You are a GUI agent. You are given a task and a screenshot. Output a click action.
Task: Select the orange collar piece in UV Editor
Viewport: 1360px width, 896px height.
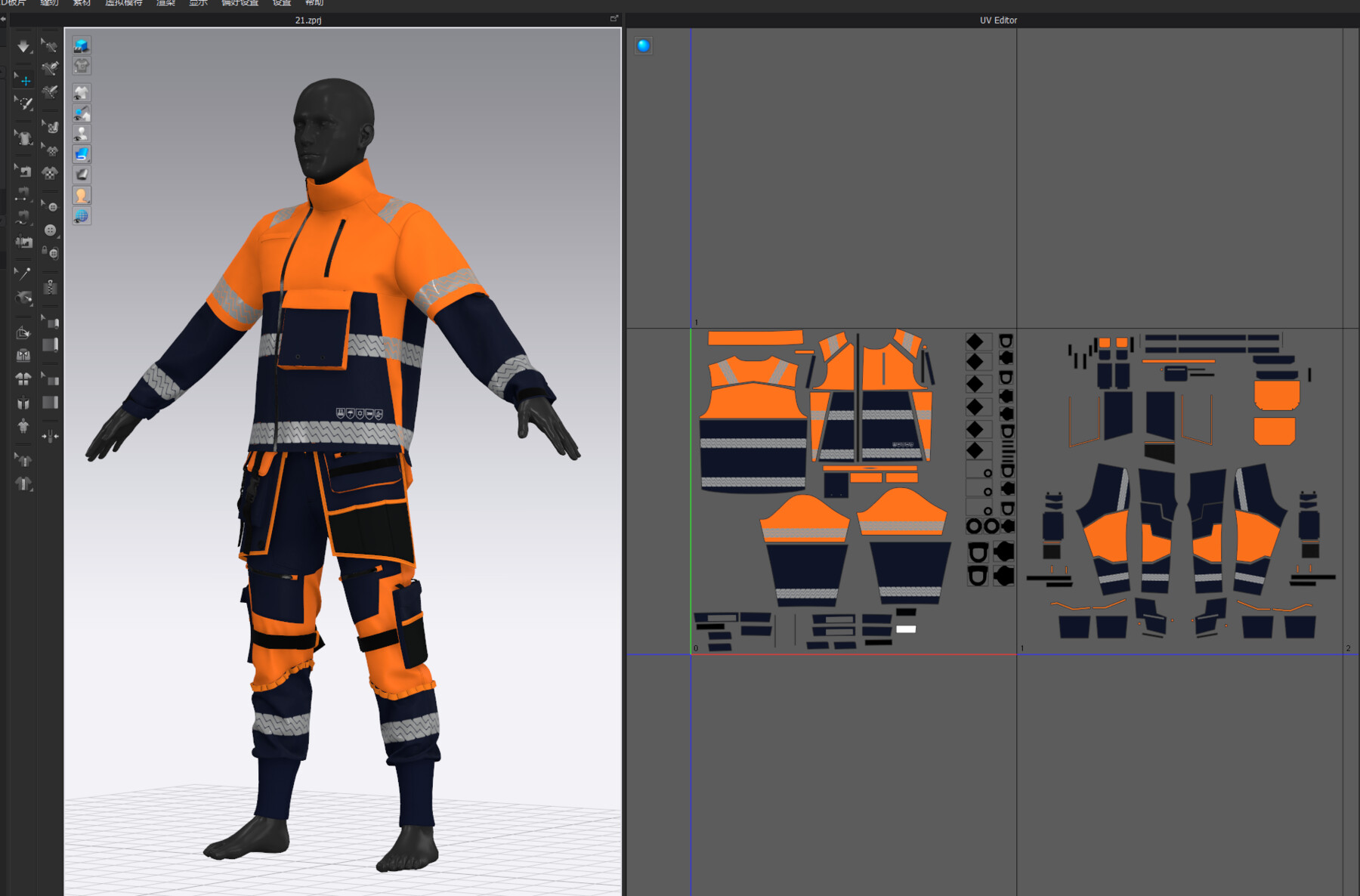point(755,337)
